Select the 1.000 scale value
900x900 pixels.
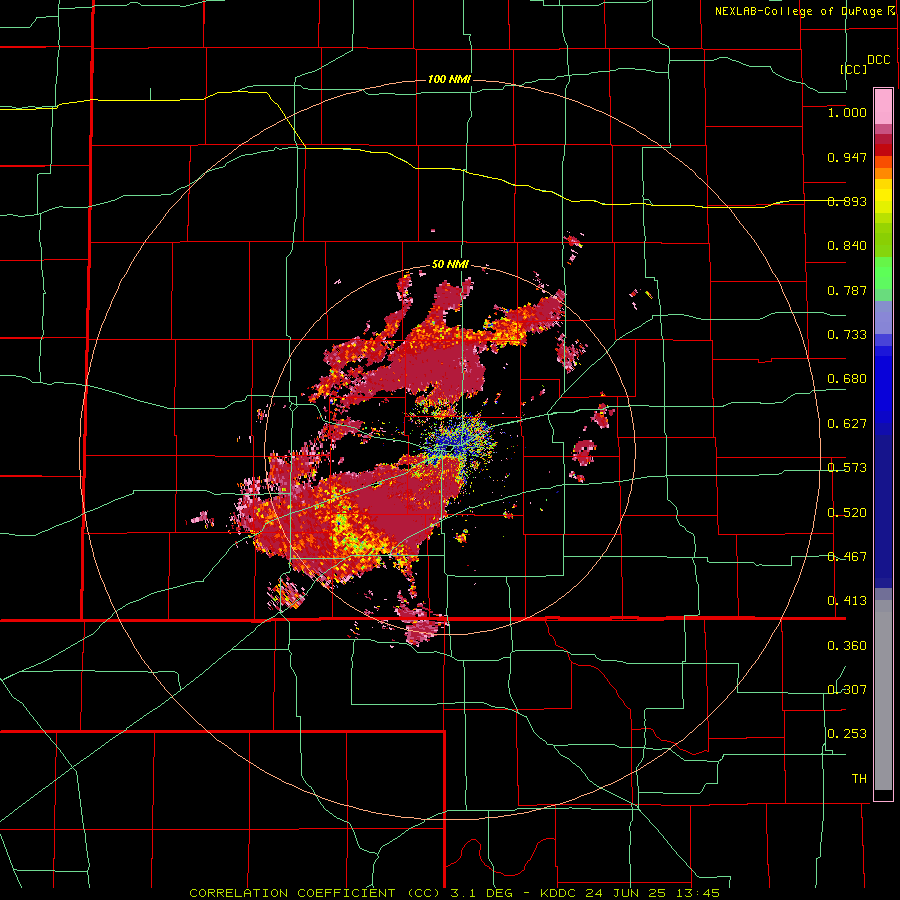pyautogui.click(x=847, y=112)
